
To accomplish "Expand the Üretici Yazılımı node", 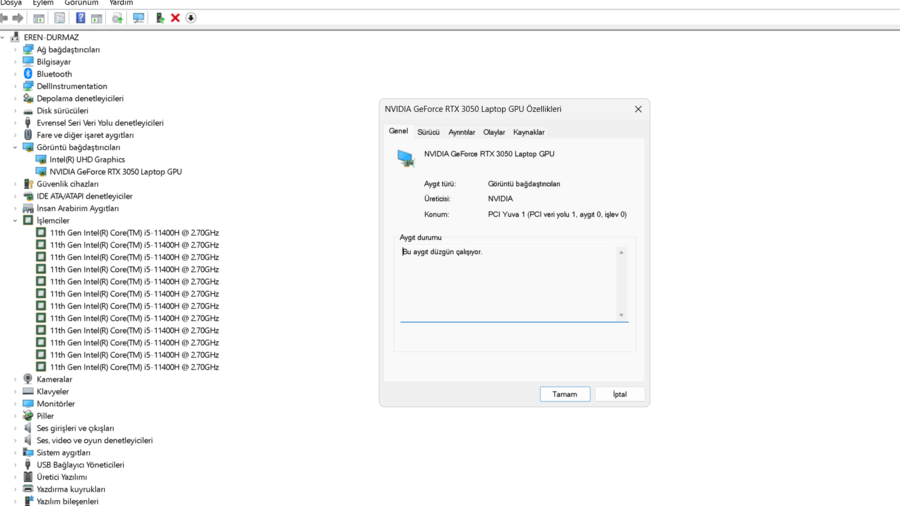I will tap(15, 477).
